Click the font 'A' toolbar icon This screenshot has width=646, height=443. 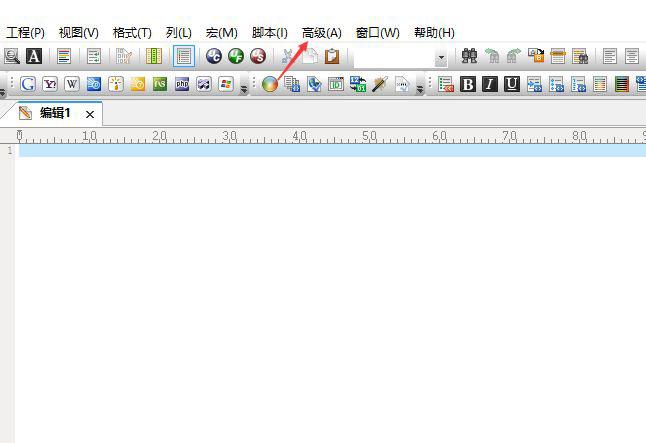tap(34, 57)
